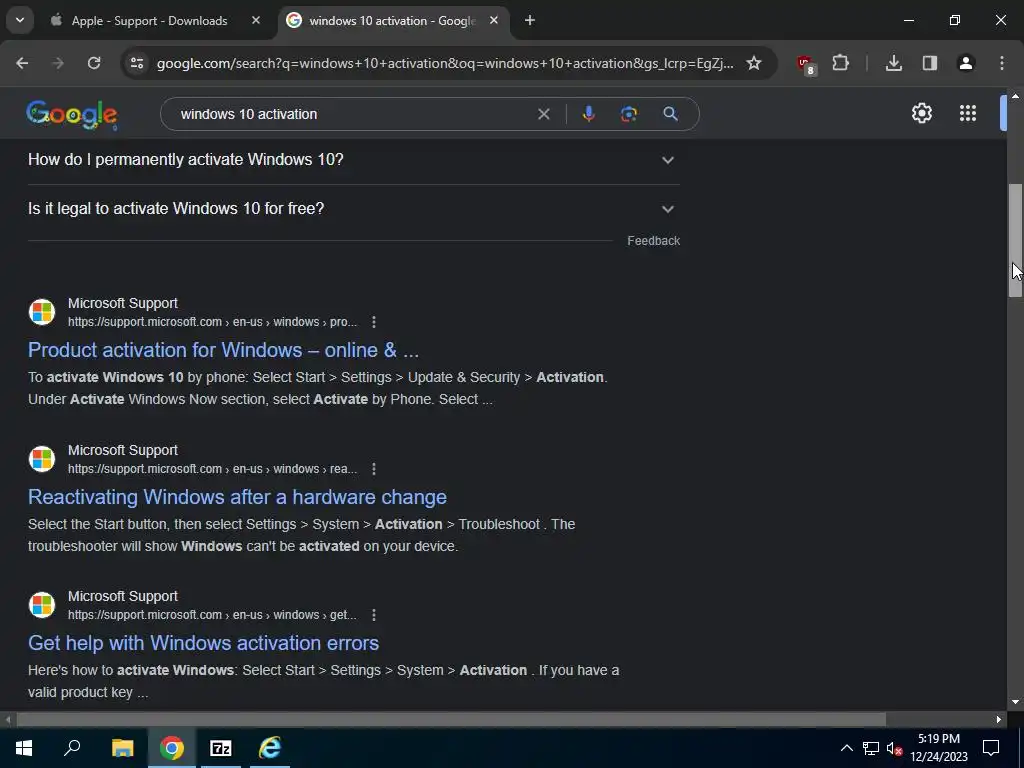
Task: Open File Explorer from taskbar
Action: click(122, 748)
